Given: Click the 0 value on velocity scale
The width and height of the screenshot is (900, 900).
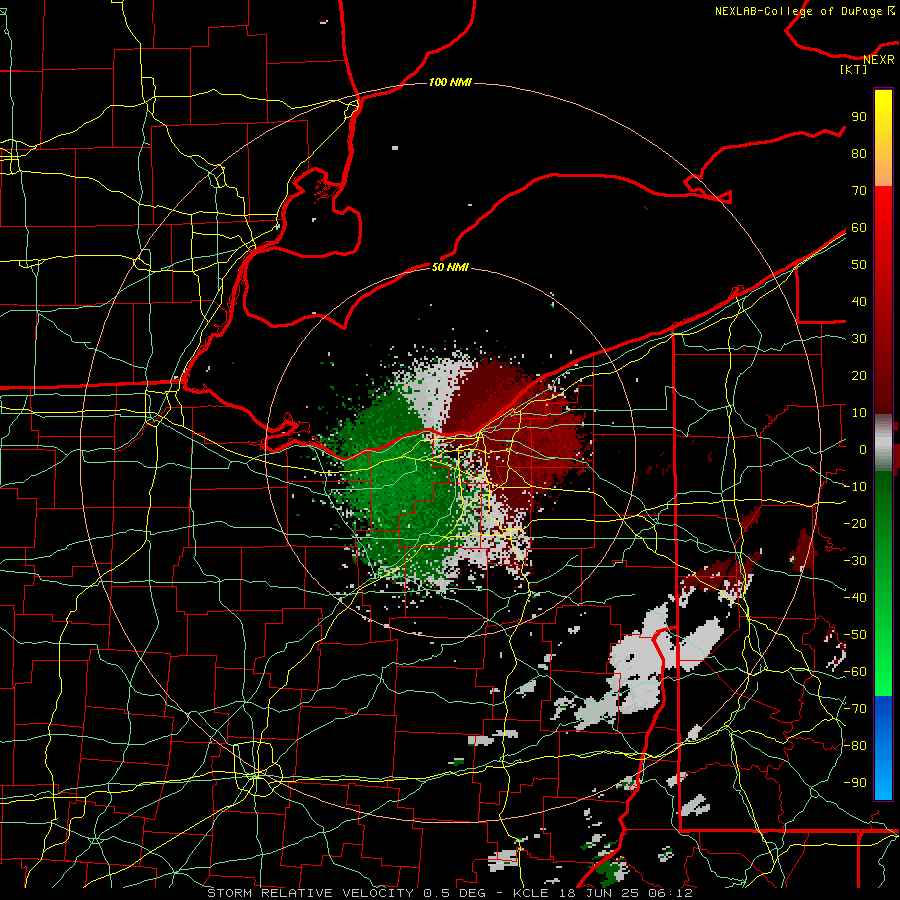Looking at the screenshot, I should [863, 450].
